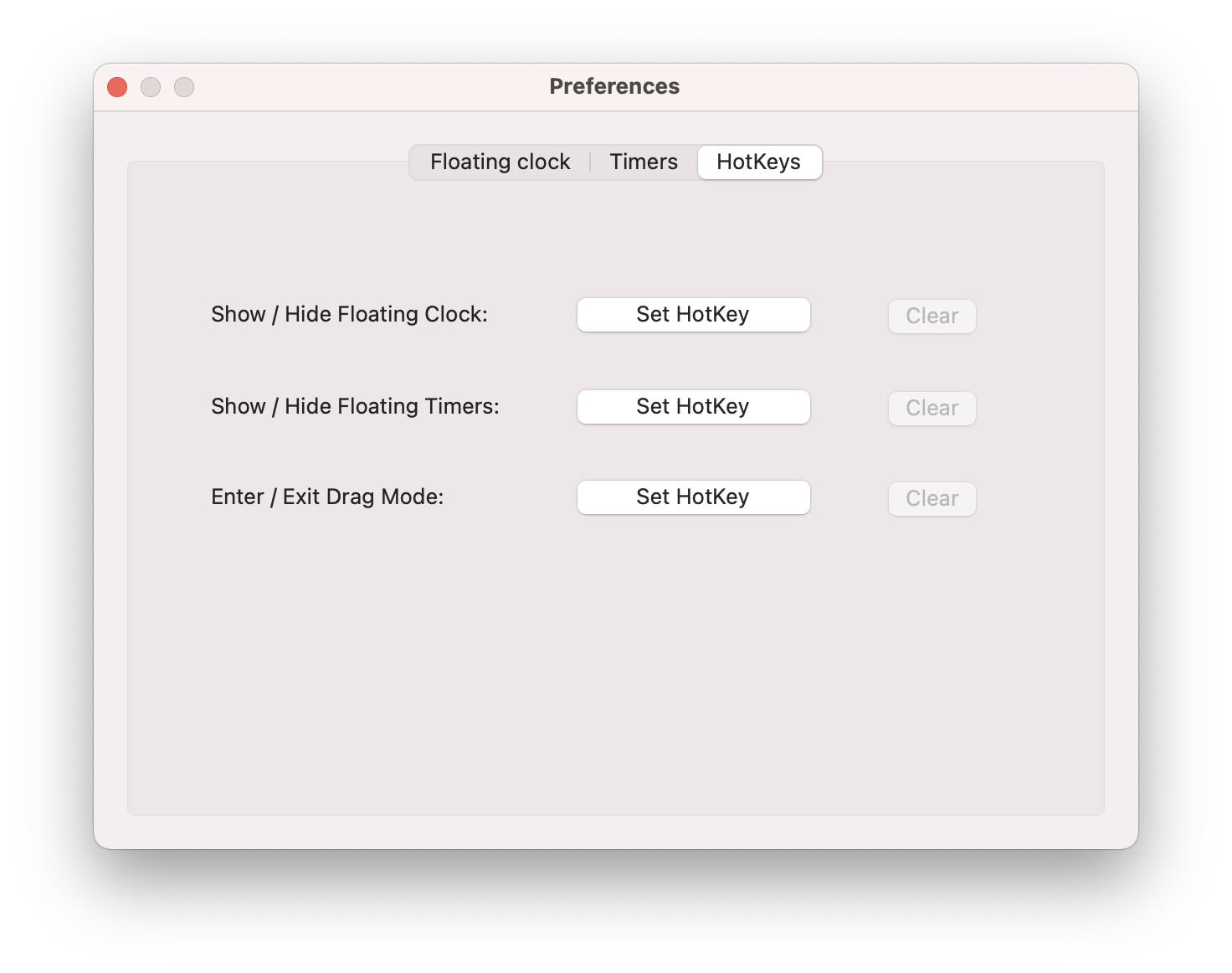This screenshot has width=1232, height=973.
Task: Set HotKey for Show / Hide Floating Timers
Action: pos(693,407)
